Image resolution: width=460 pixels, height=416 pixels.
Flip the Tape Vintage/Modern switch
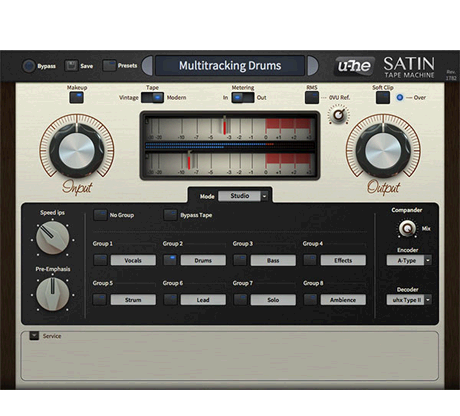click(152, 98)
